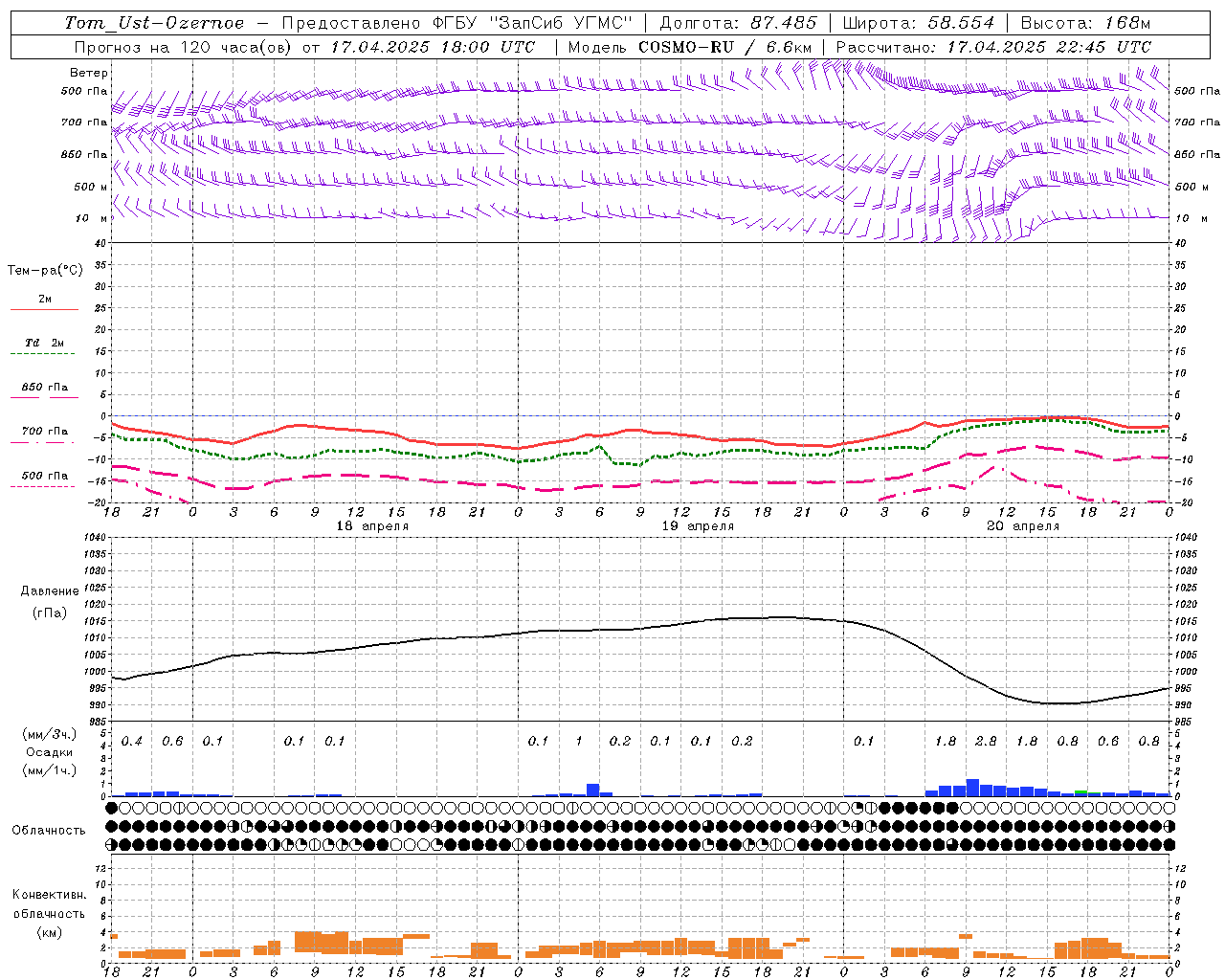Click the Осадки precipitation label
The height and width of the screenshot is (980, 1225).
tap(50, 752)
